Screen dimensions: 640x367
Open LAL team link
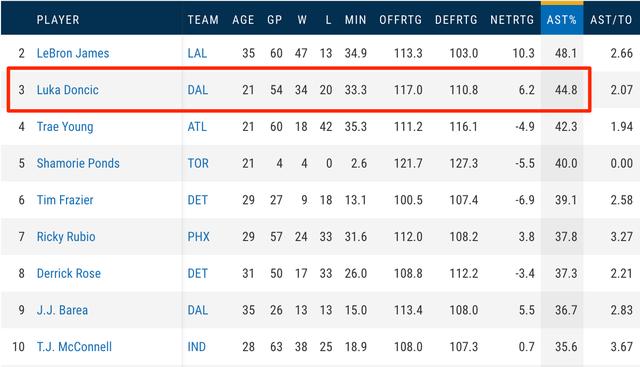[x=197, y=53]
